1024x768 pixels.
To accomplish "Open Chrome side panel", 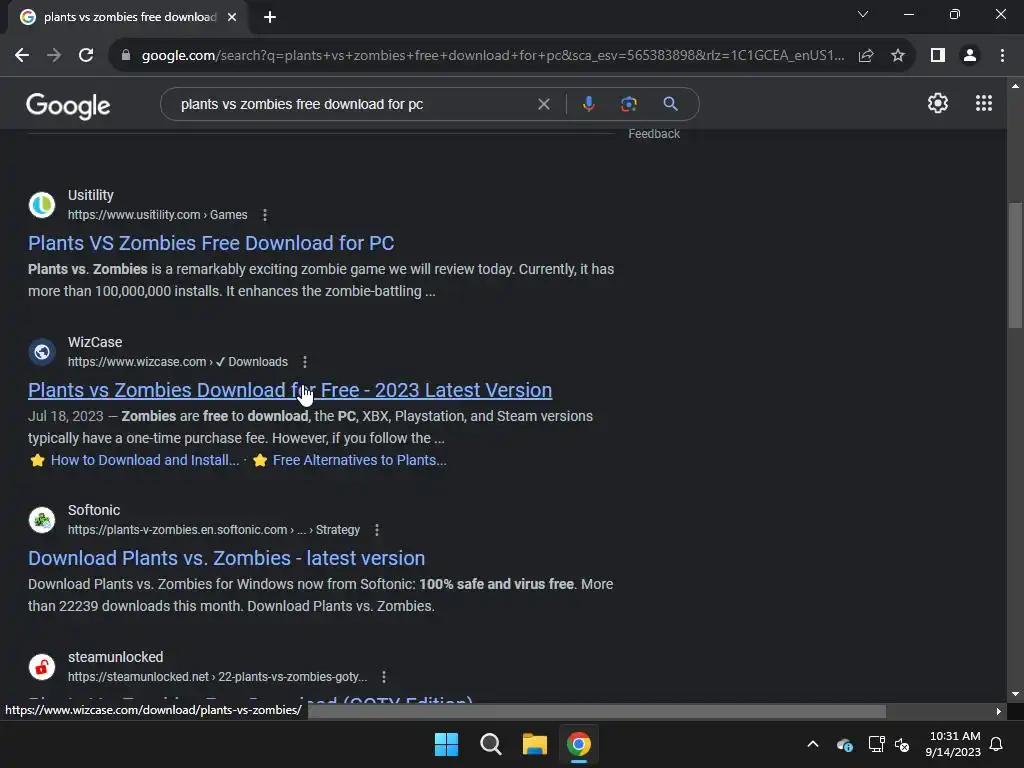I will (938, 56).
